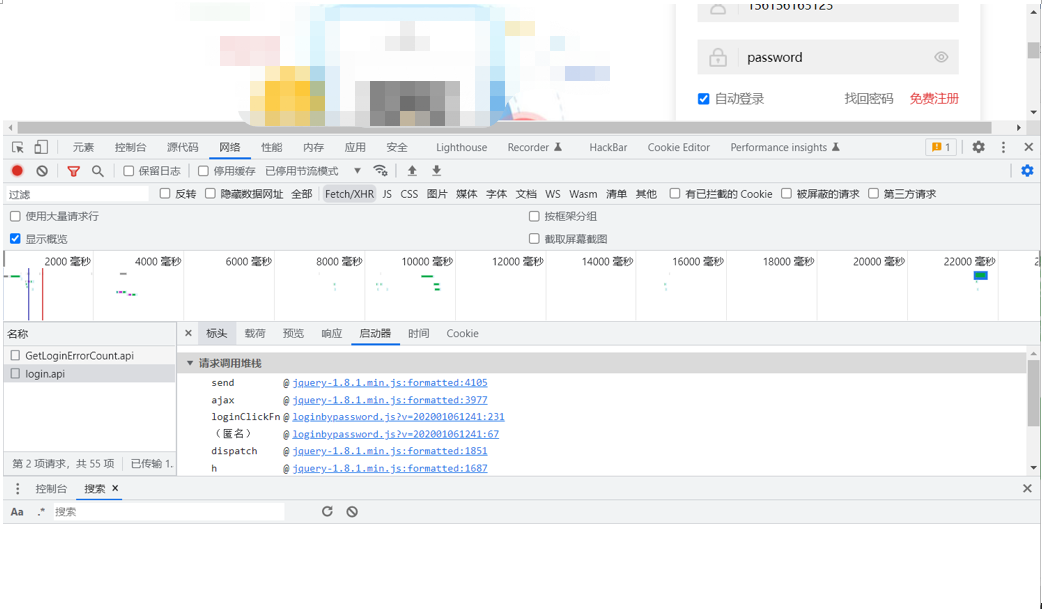Image resolution: width=1042 pixels, height=609 pixels.
Task: Enable 按框架分组 checkbox
Action: pyautogui.click(x=534, y=216)
